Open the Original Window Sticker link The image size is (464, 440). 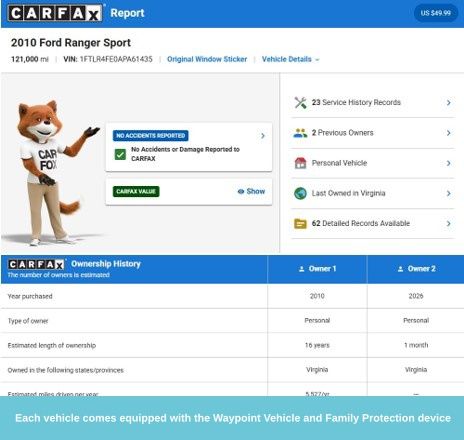(207, 59)
